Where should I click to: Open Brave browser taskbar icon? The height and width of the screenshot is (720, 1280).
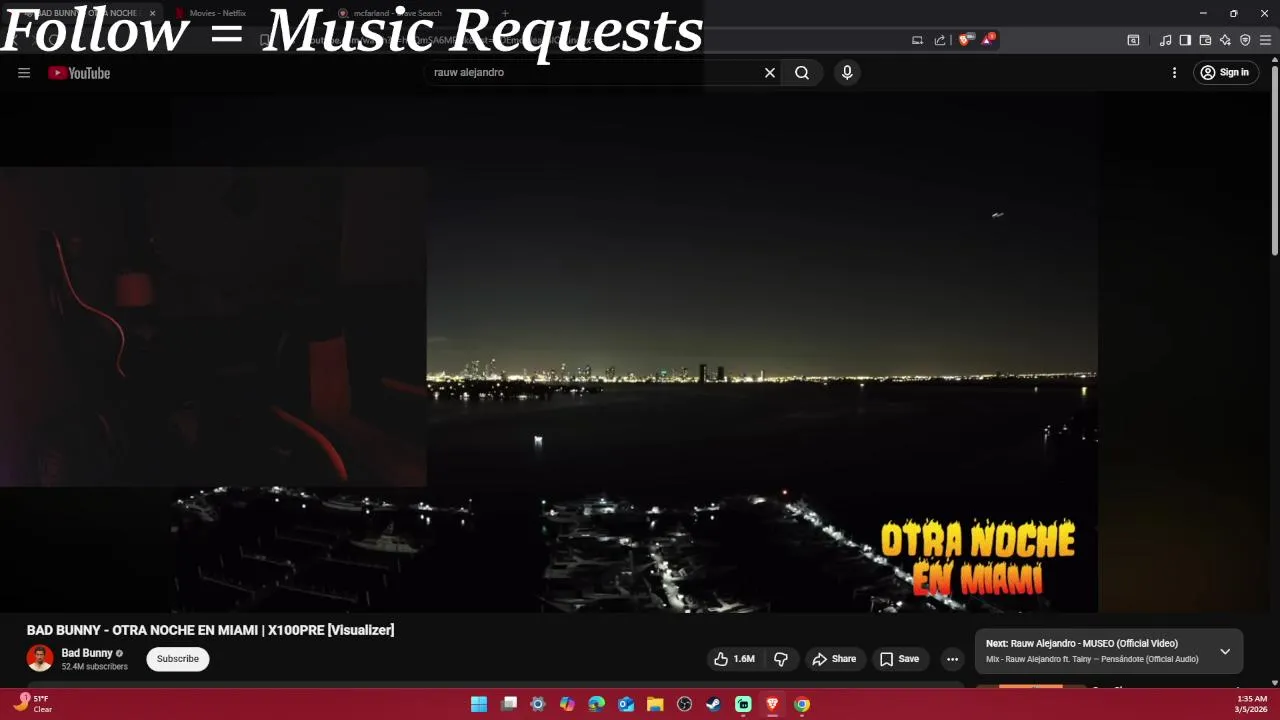(x=772, y=704)
